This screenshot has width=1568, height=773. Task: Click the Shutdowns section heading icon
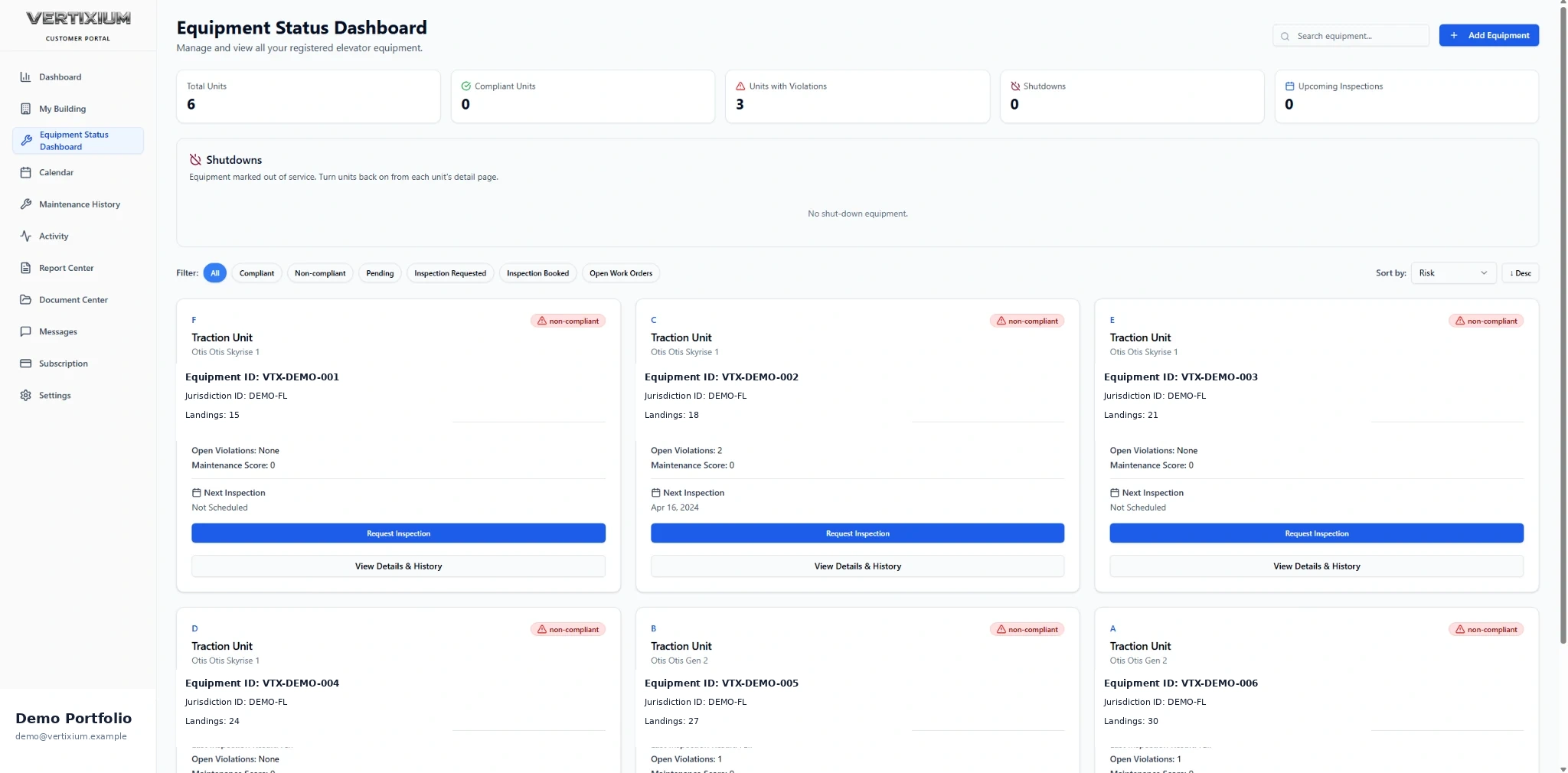pyautogui.click(x=195, y=159)
